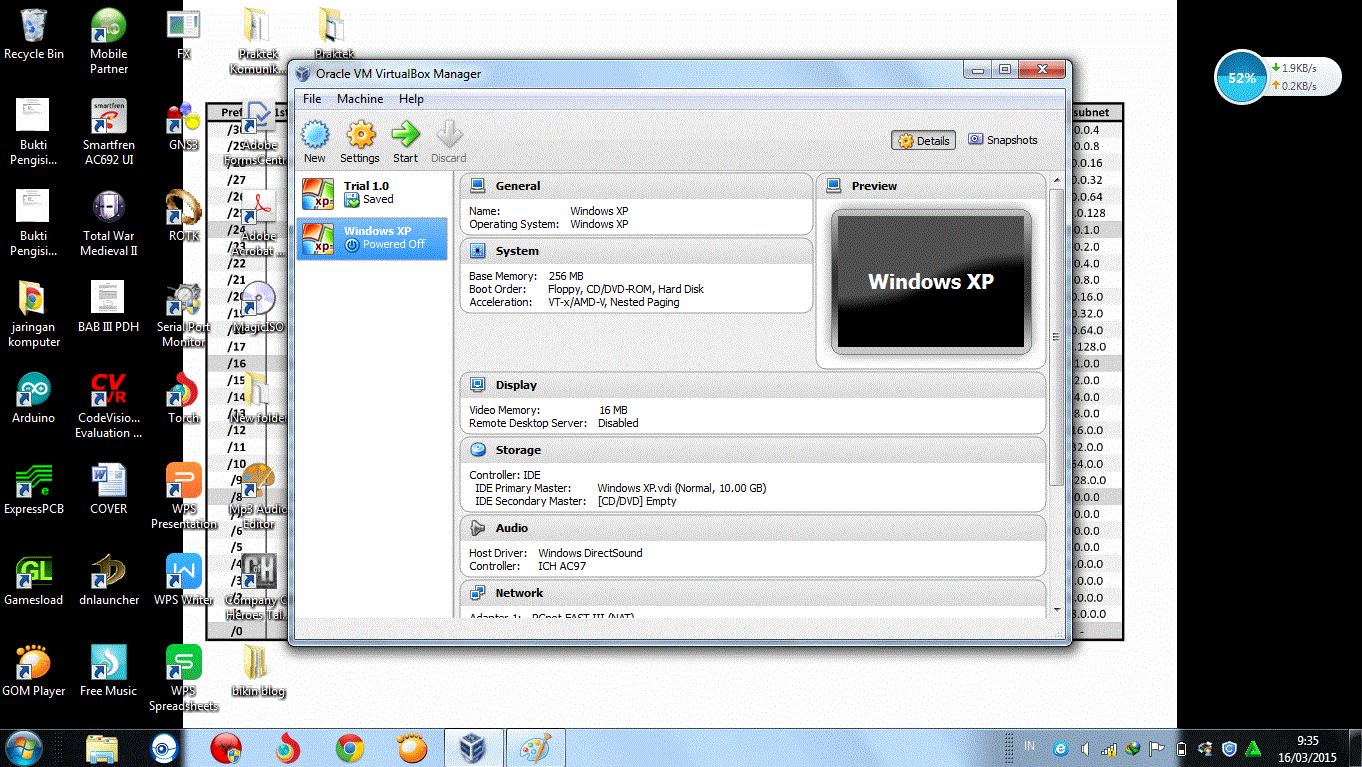The height and width of the screenshot is (767, 1362).
Task: Click the Video Memory 16 MB value
Action: (613, 410)
